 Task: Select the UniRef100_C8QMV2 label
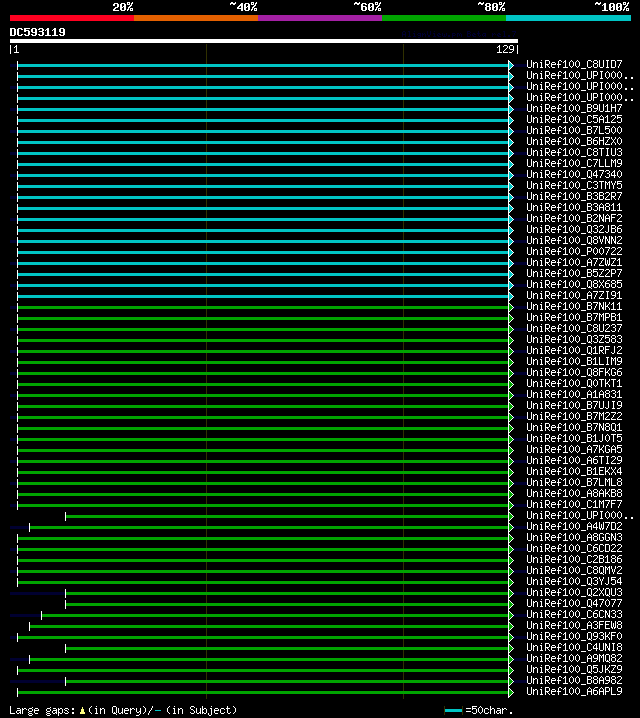click(x=574, y=570)
